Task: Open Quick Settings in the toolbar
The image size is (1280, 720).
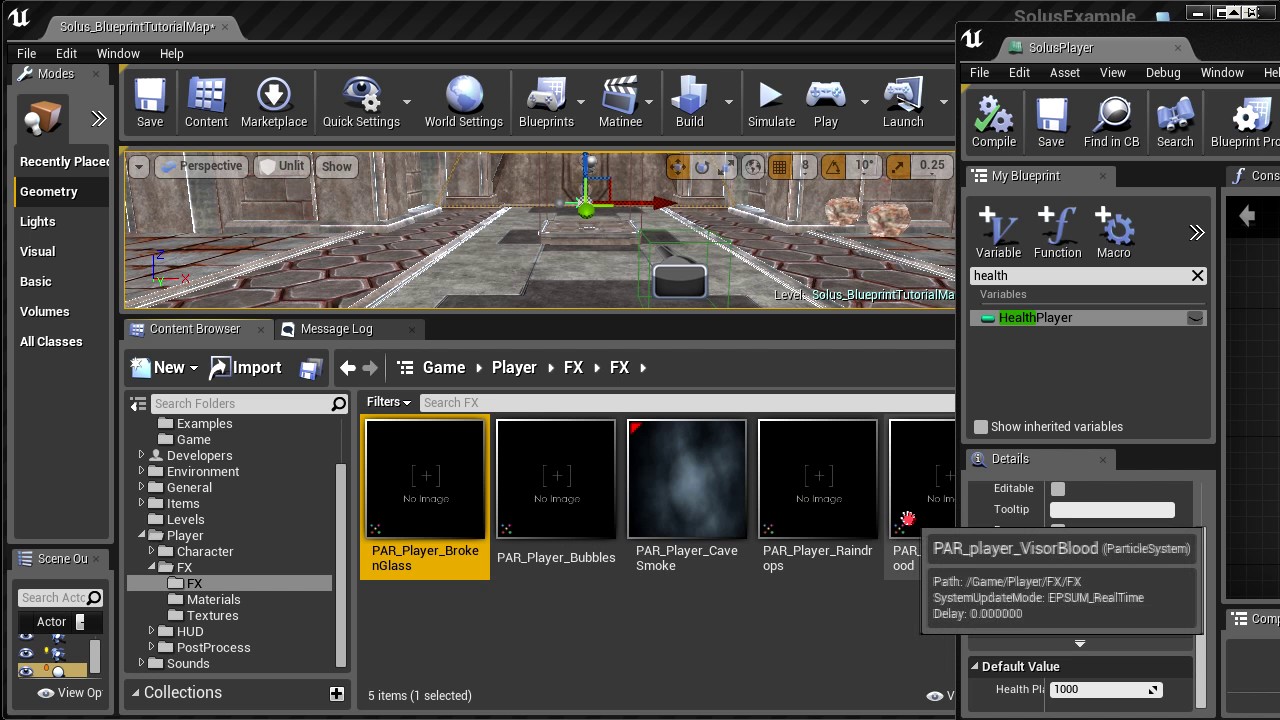Action: click(x=361, y=102)
